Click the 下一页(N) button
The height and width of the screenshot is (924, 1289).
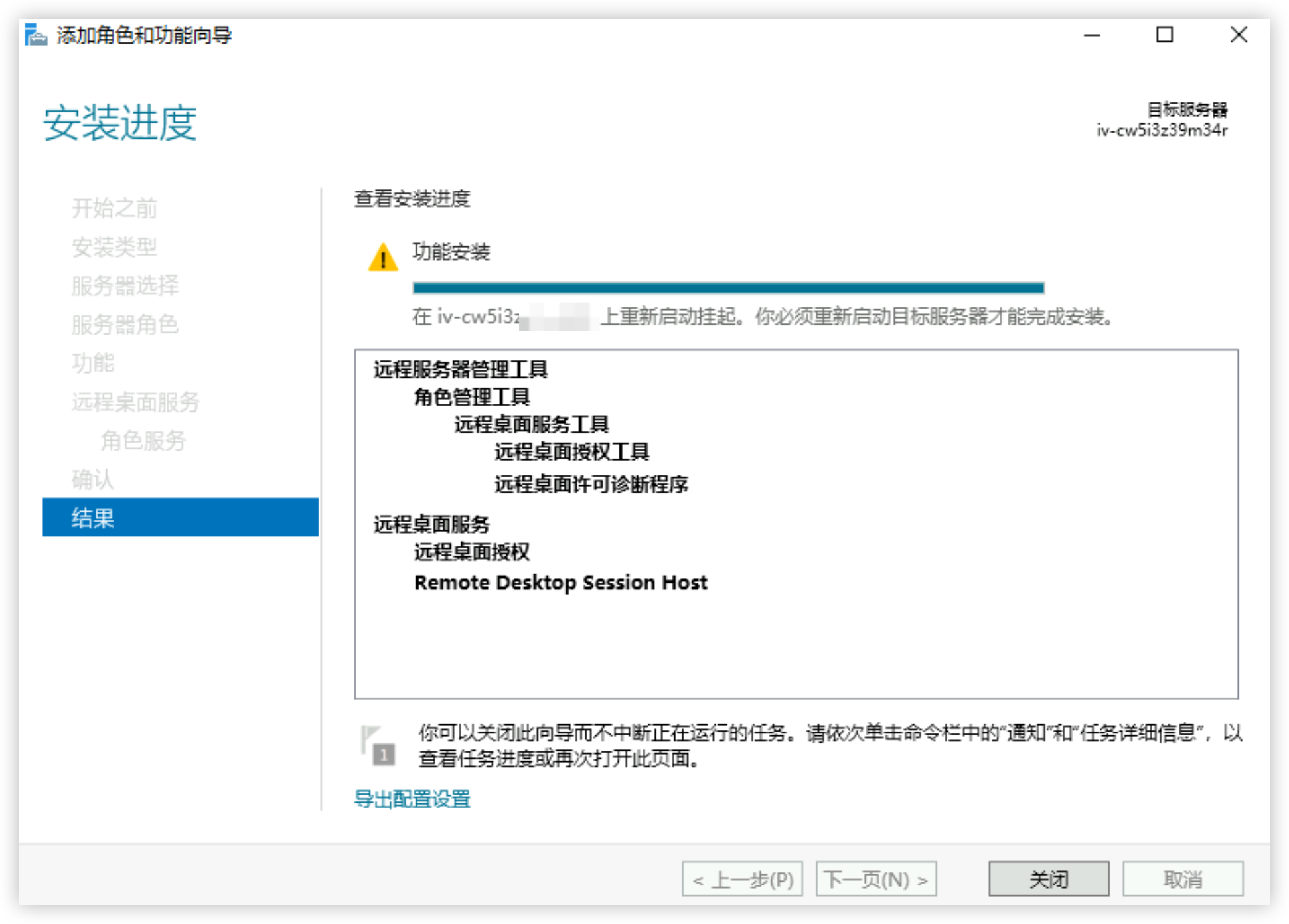pyautogui.click(x=876, y=879)
